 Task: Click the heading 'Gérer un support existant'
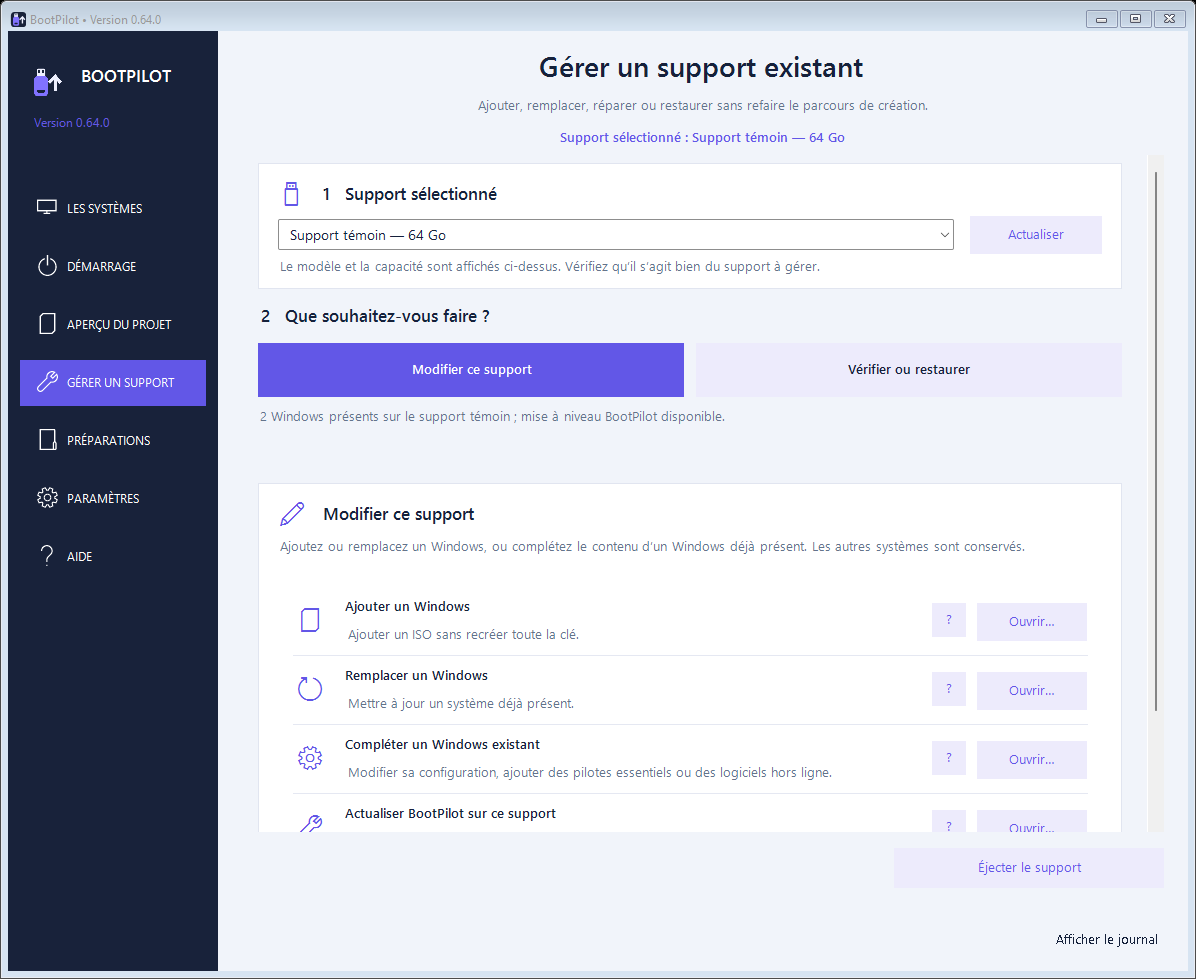point(701,68)
